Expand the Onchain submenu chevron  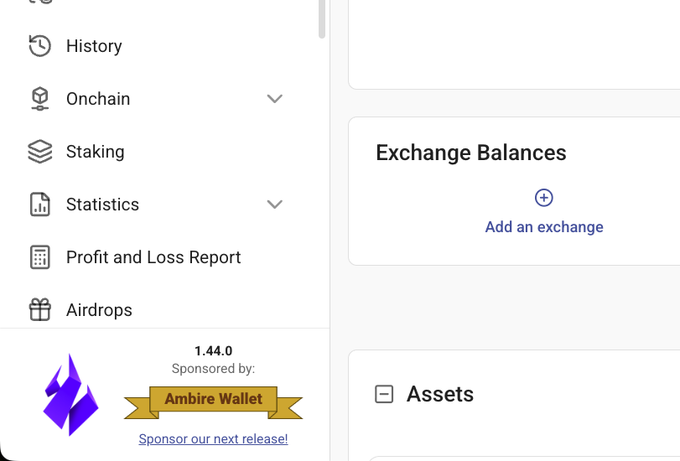tap(275, 99)
